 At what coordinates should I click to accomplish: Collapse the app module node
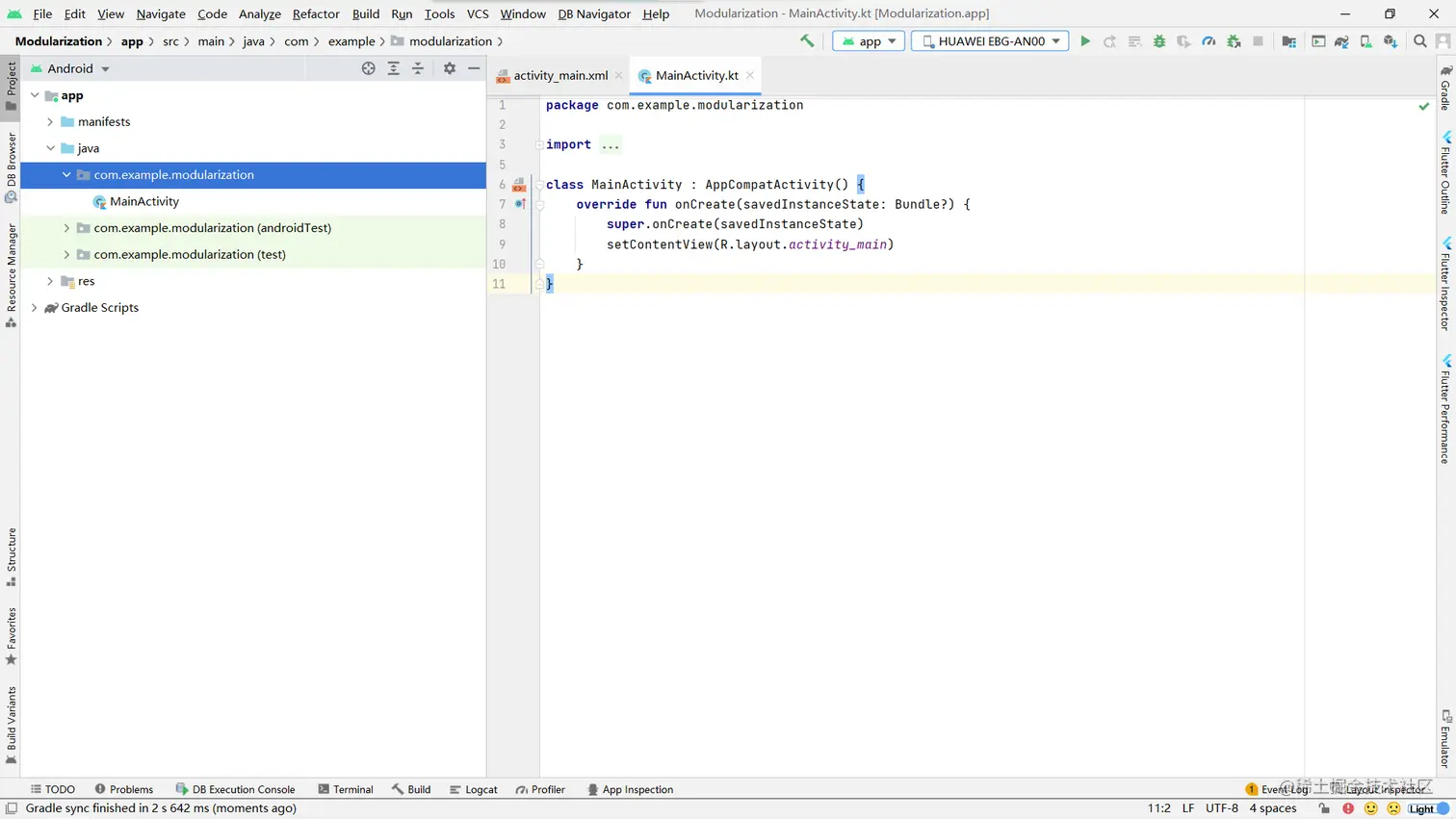point(35,95)
